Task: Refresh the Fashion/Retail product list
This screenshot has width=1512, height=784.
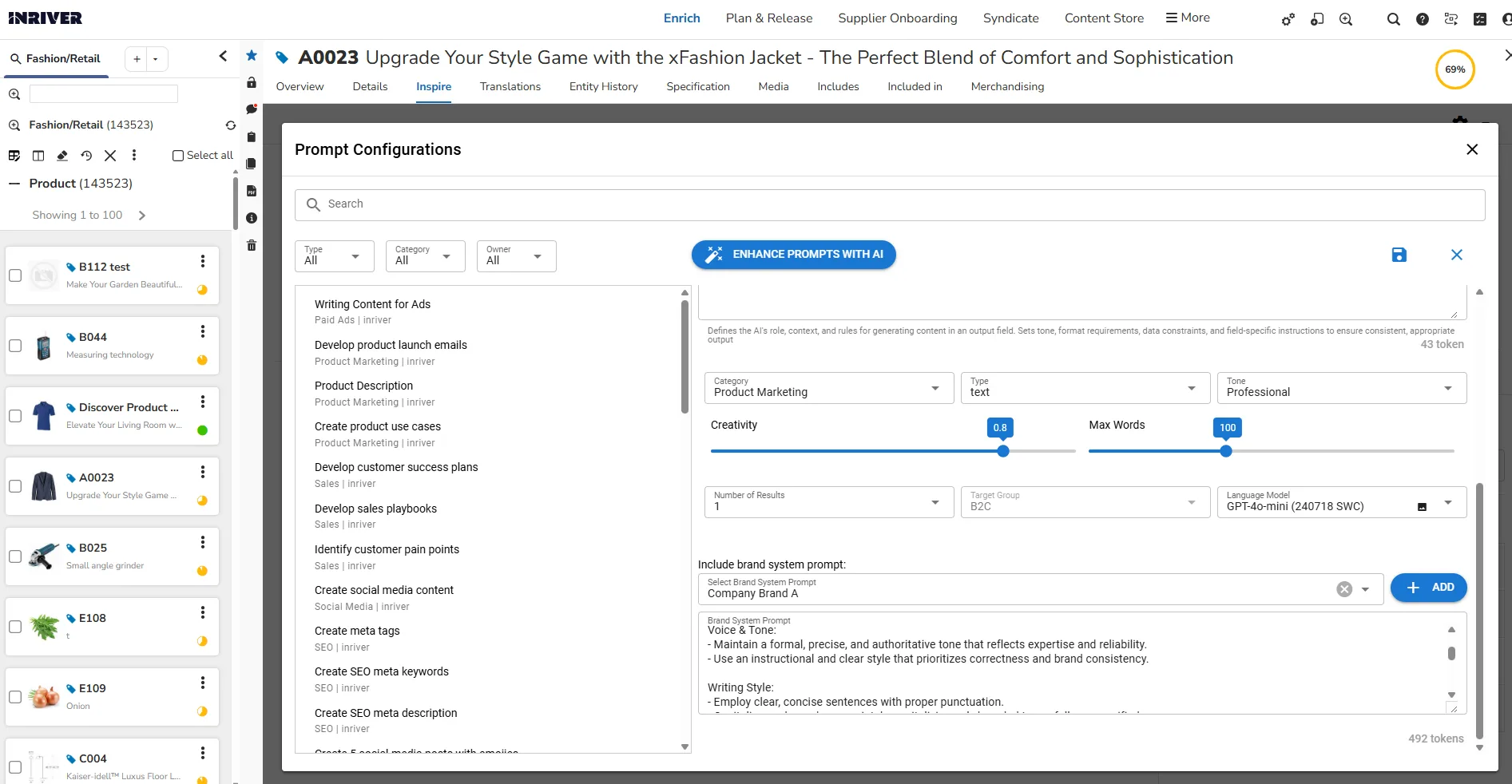Action: pyautogui.click(x=230, y=126)
